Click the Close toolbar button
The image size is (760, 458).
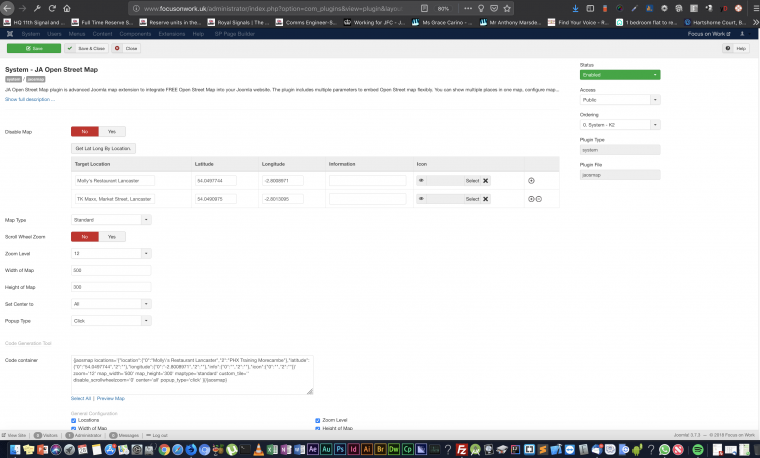126,48
